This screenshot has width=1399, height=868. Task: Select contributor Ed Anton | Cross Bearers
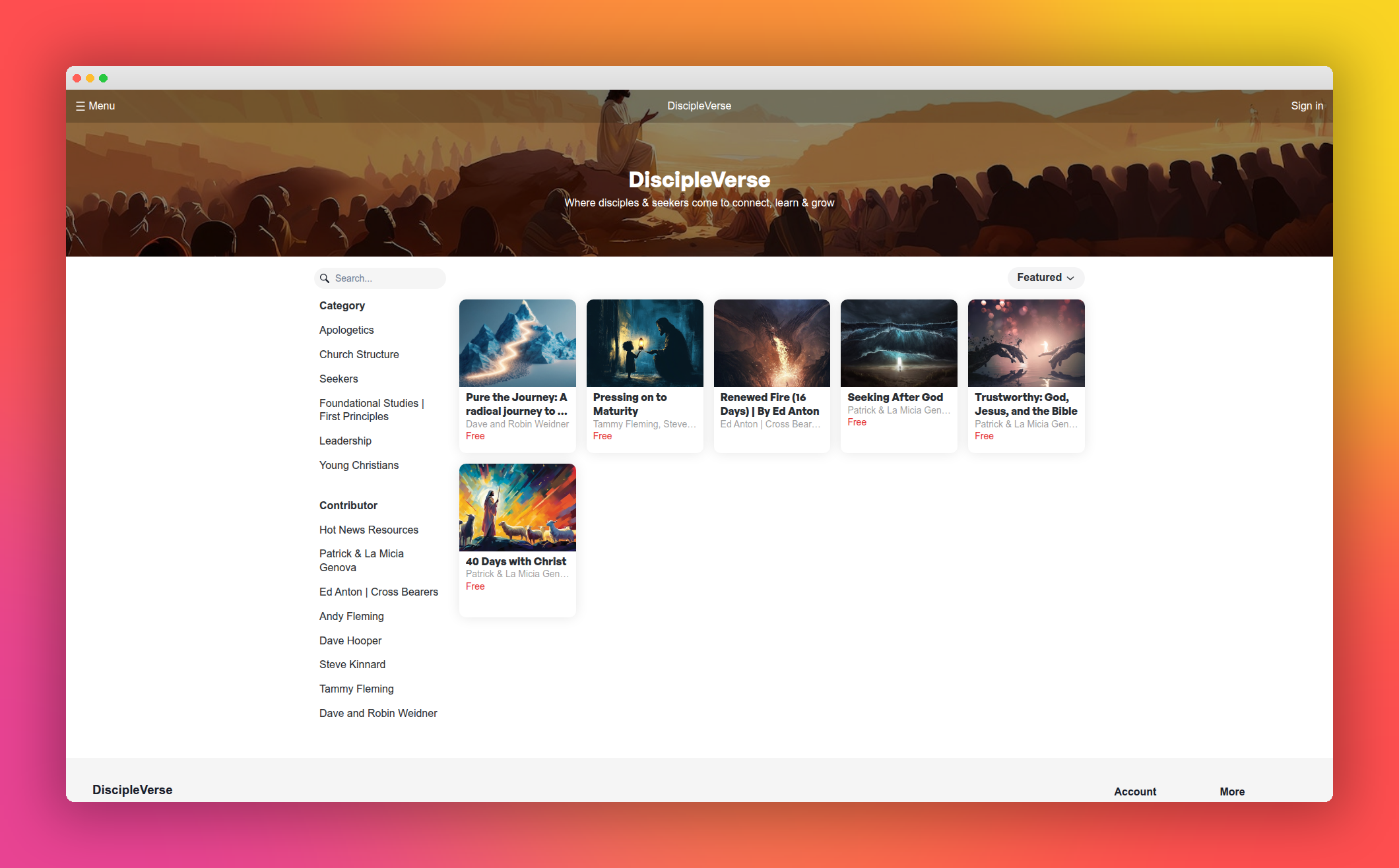tap(379, 592)
